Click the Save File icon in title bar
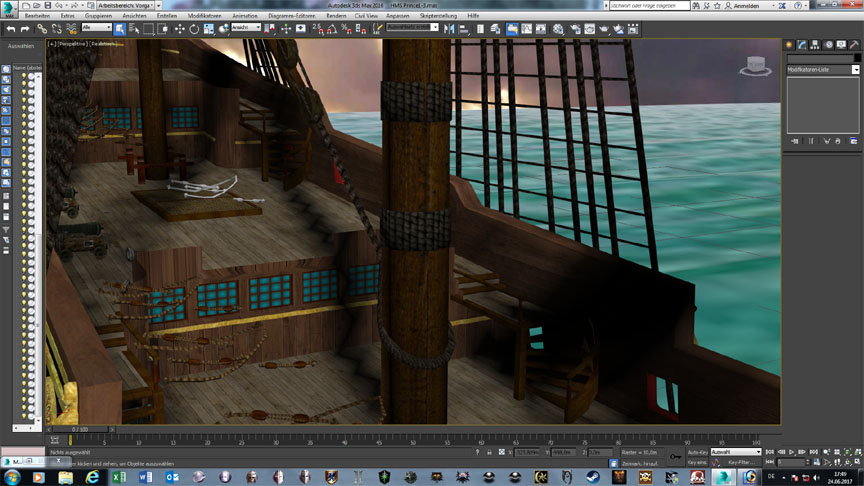Viewport: 864px width, 486px height. [x=47, y=5]
